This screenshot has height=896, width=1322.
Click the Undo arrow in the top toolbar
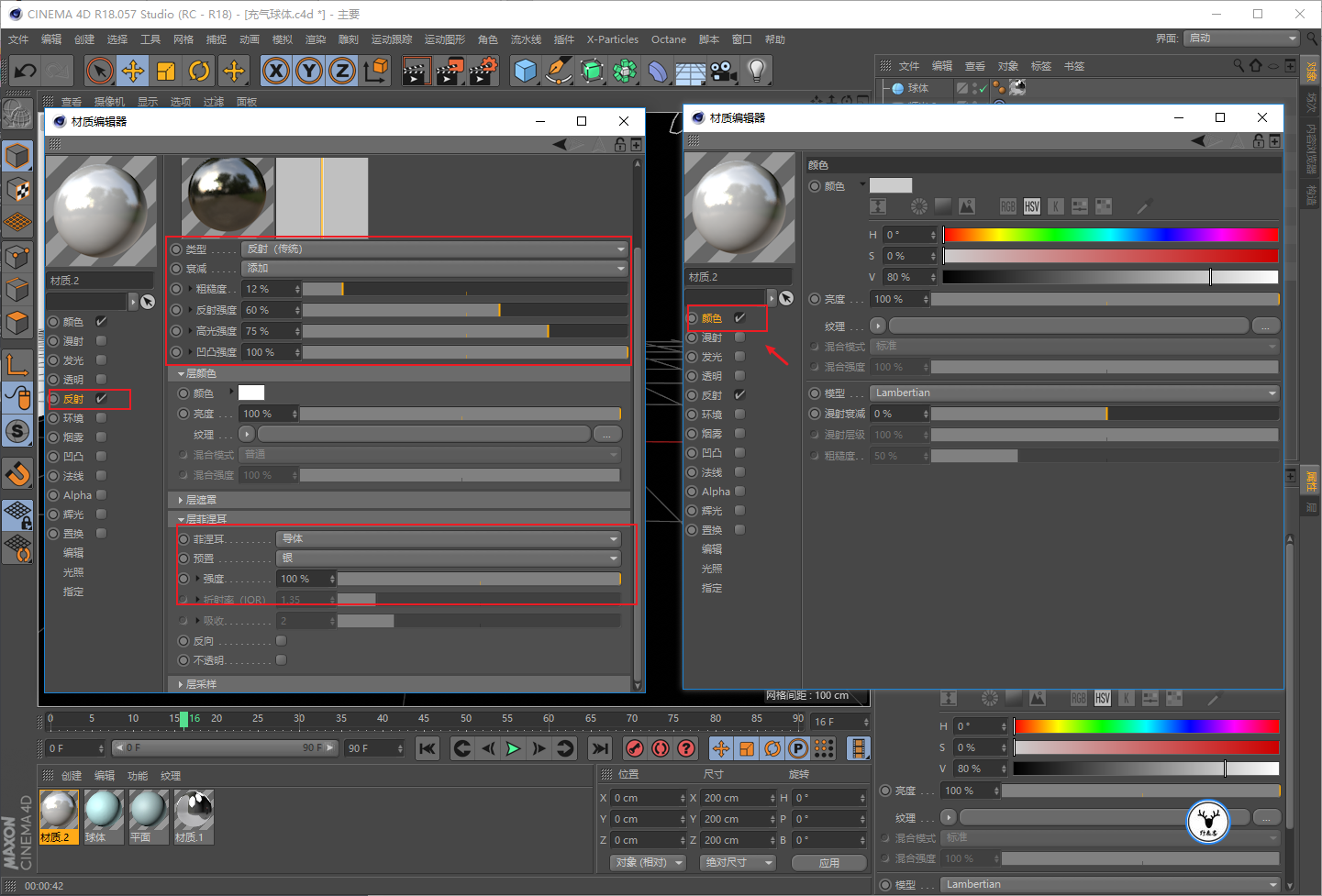click(25, 71)
